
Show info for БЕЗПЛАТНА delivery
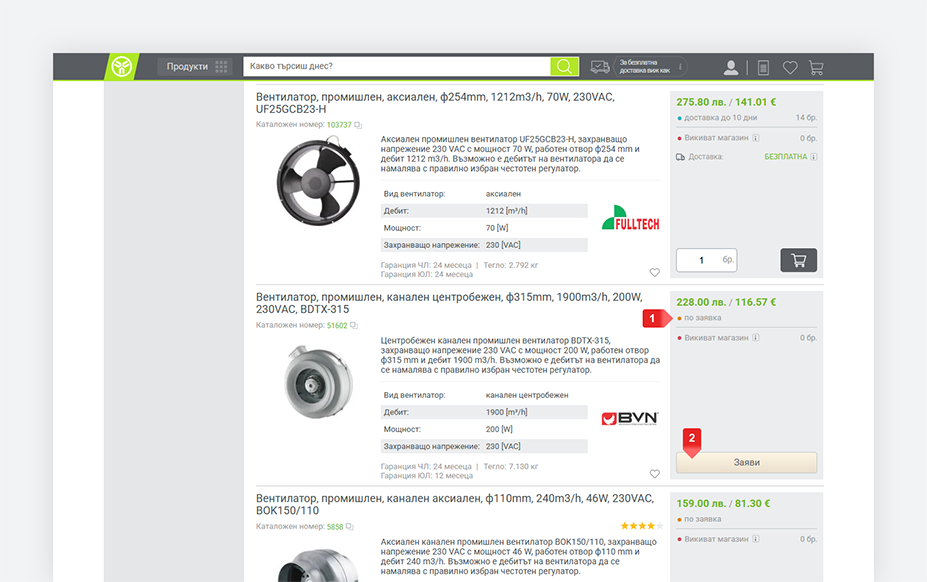[x=814, y=157]
